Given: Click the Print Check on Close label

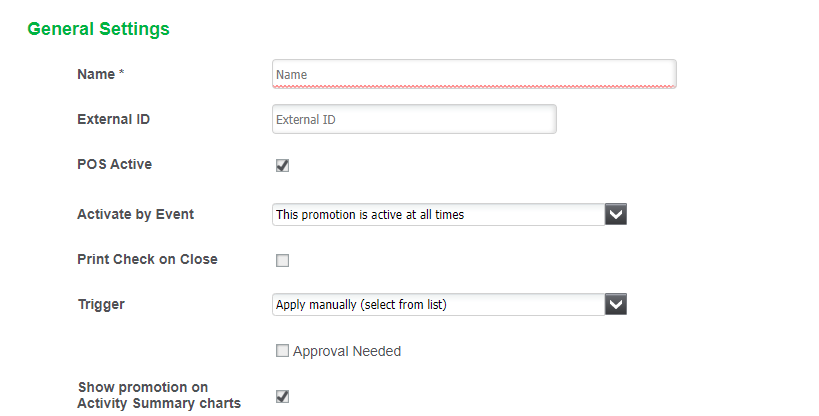Looking at the screenshot, I should pyautogui.click(x=147, y=259).
